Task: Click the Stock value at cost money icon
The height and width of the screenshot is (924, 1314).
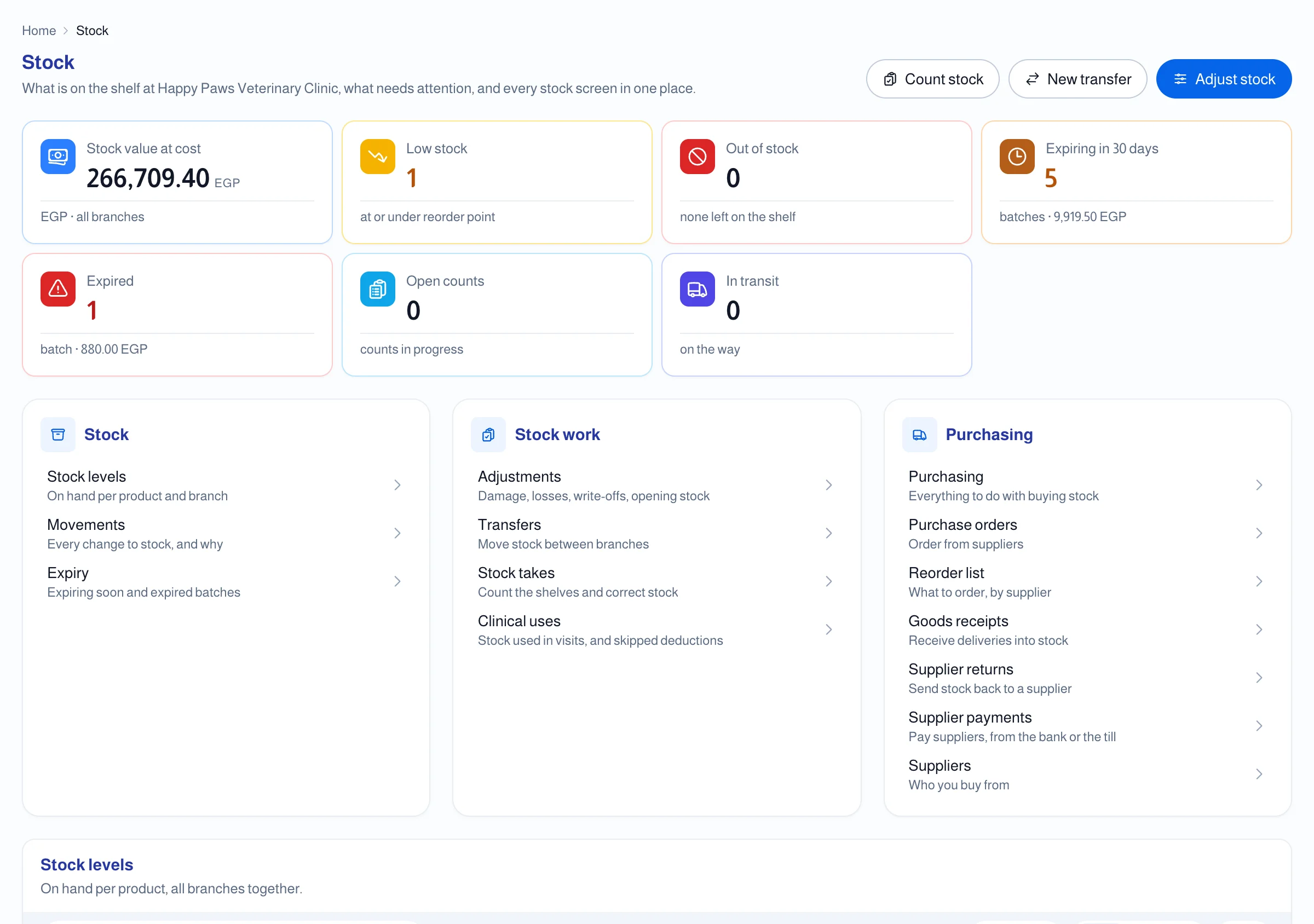Action: 58,156
